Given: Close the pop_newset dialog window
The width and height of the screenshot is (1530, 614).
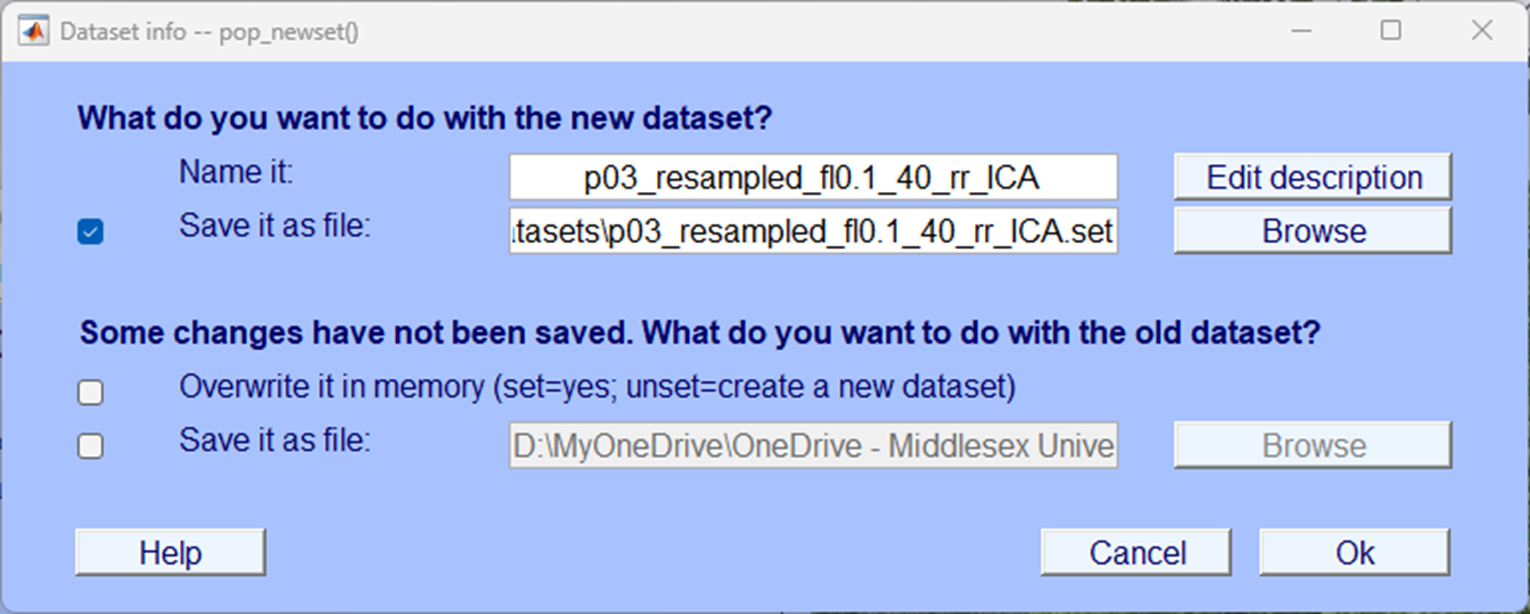Looking at the screenshot, I should (1482, 31).
